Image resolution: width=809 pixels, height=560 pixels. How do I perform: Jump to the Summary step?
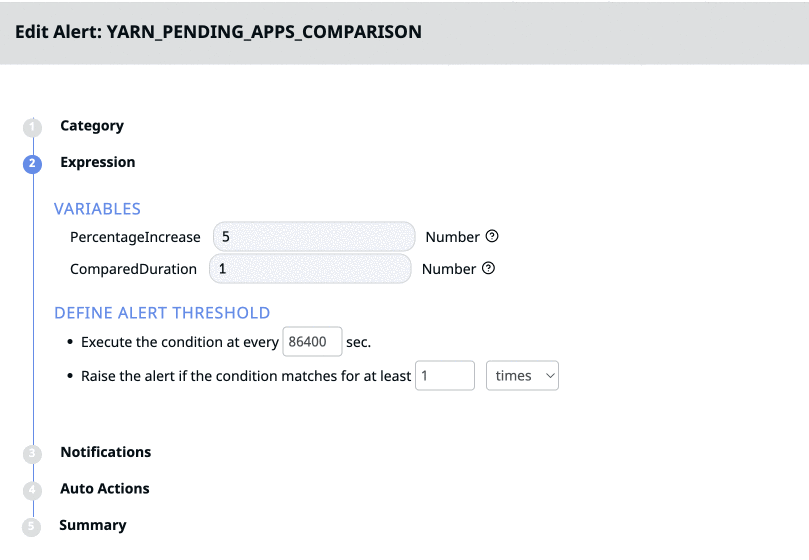[x=93, y=525]
